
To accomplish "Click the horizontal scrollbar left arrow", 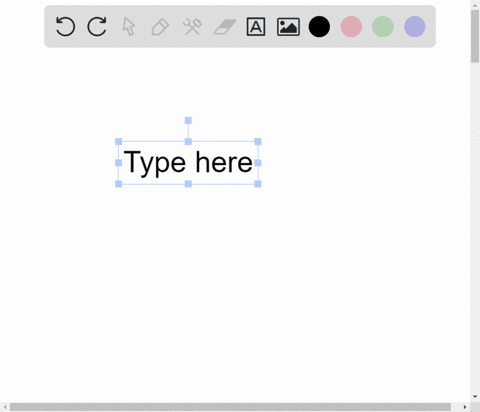I will (x=5, y=407).
